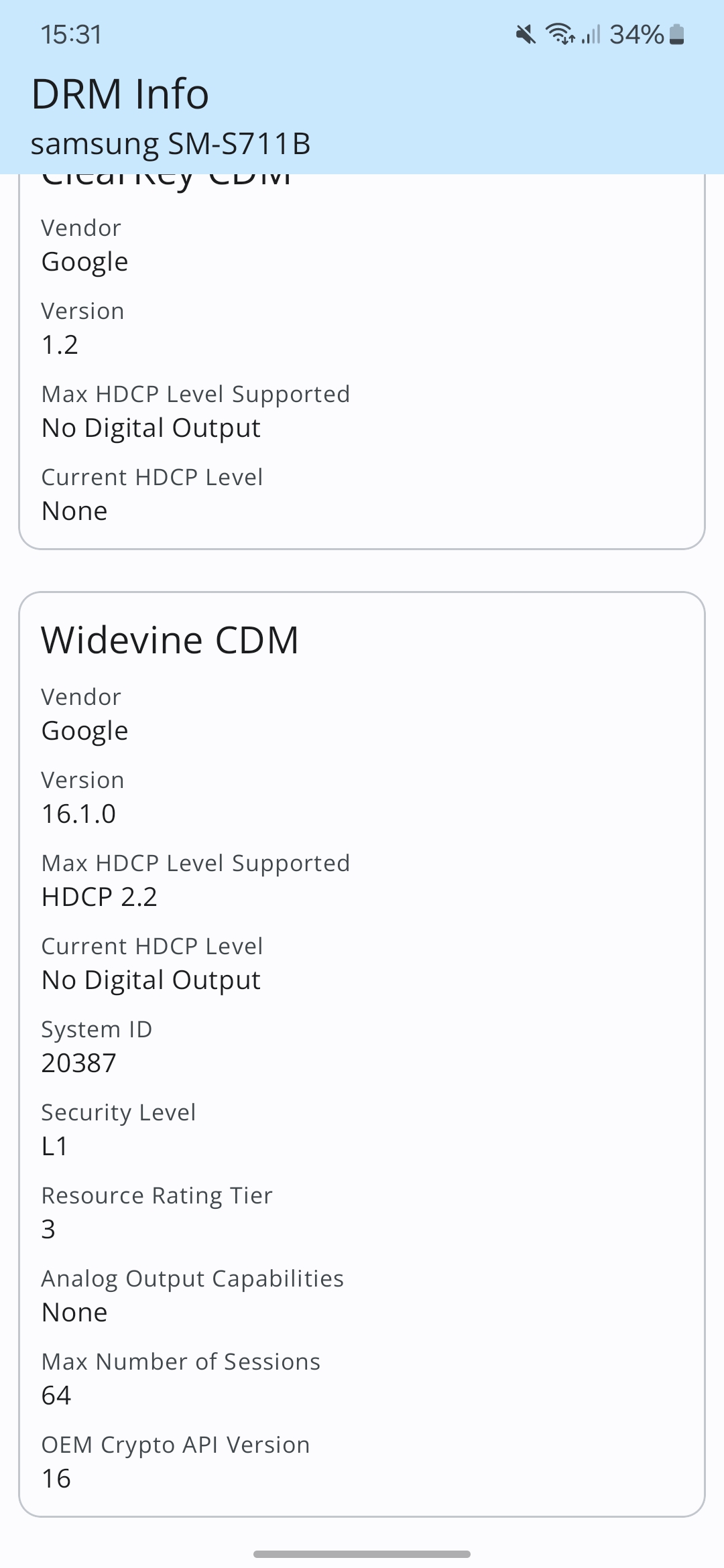Tap the muted sound status icon

(526, 34)
